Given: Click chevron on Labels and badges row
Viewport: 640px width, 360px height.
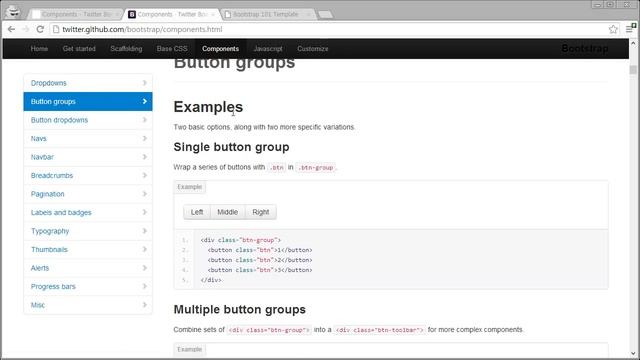Looking at the screenshot, I should point(144,212).
